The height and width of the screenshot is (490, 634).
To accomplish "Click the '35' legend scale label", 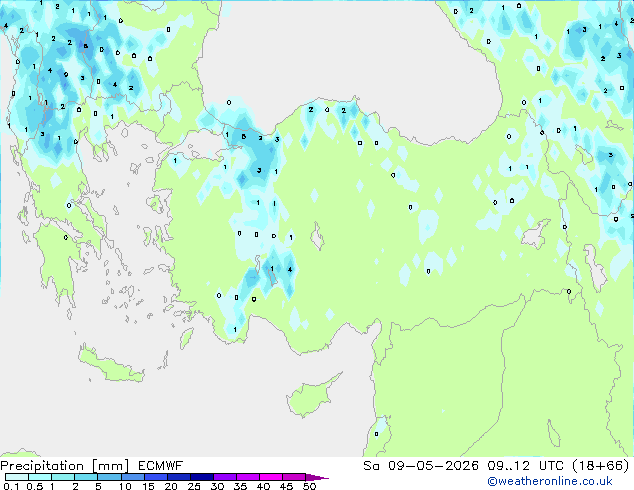I will click(x=240, y=486).
